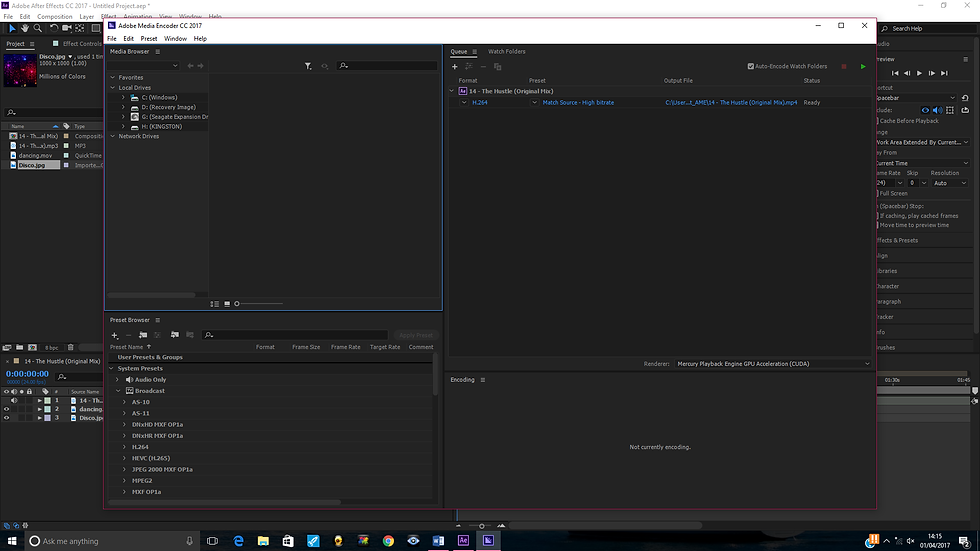Click the red Stop Queue button
This screenshot has width=980, height=551.
[x=844, y=66]
